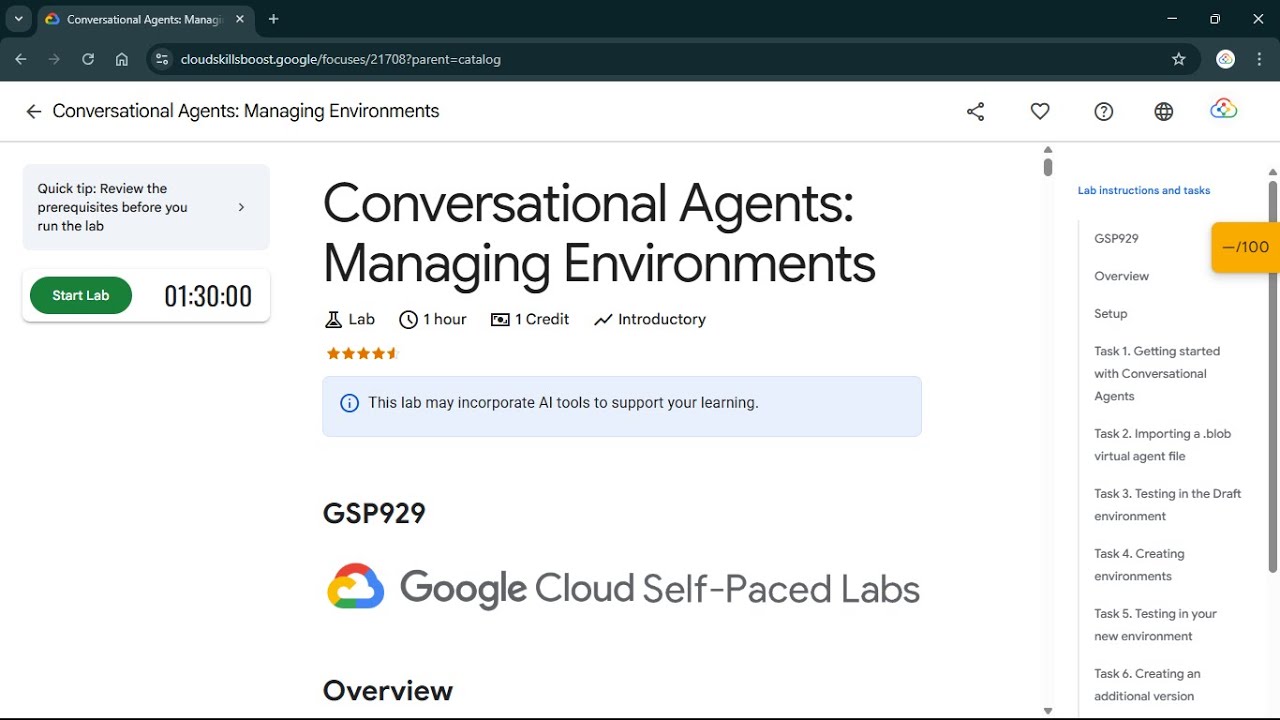Screen dimensions: 1280x720
Task: Jump to GSP929 in lab outline
Action: pos(1116,238)
